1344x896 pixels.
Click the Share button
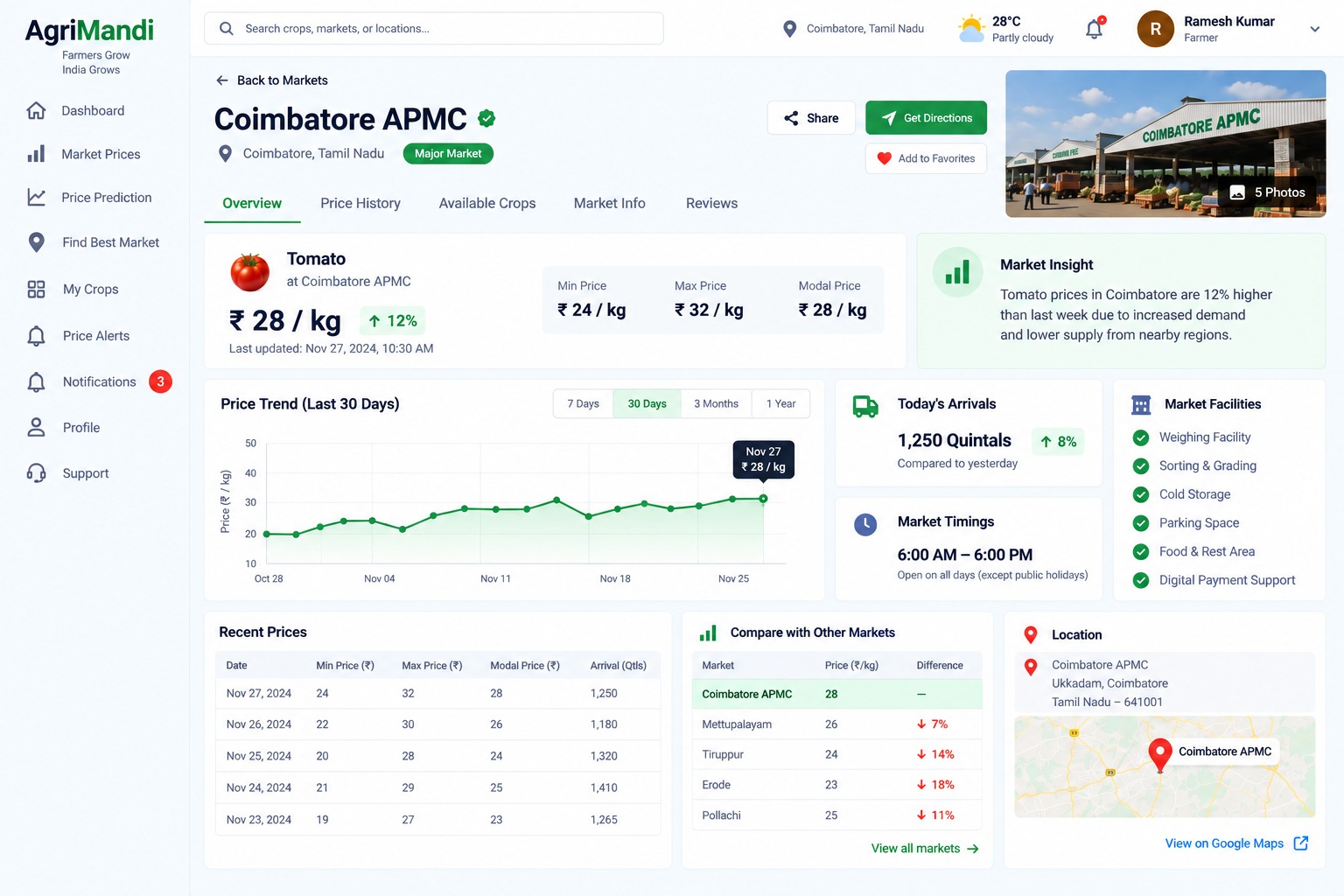click(x=811, y=118)
